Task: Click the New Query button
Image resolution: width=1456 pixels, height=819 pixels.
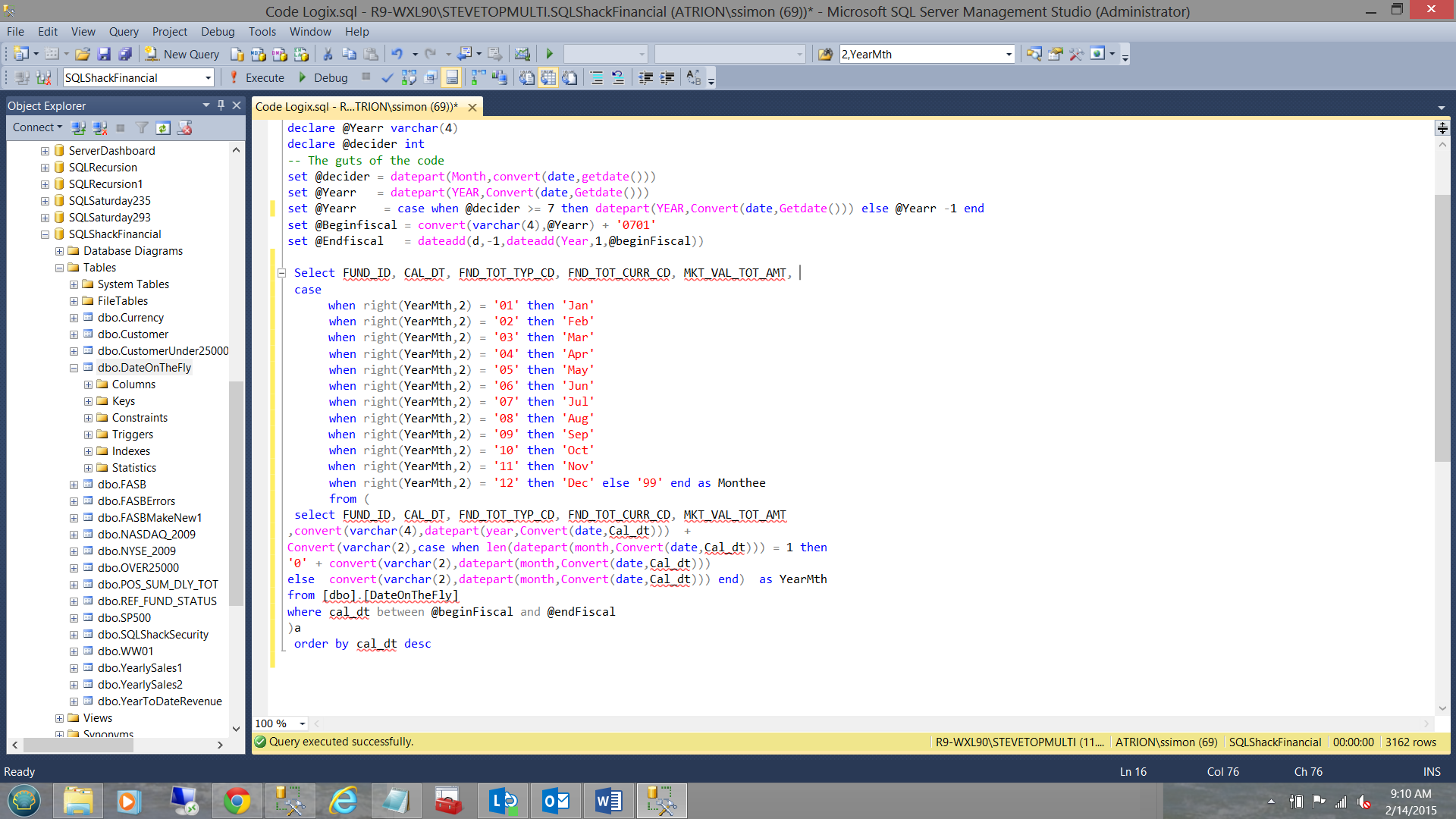Action: (x=182, y=54)
